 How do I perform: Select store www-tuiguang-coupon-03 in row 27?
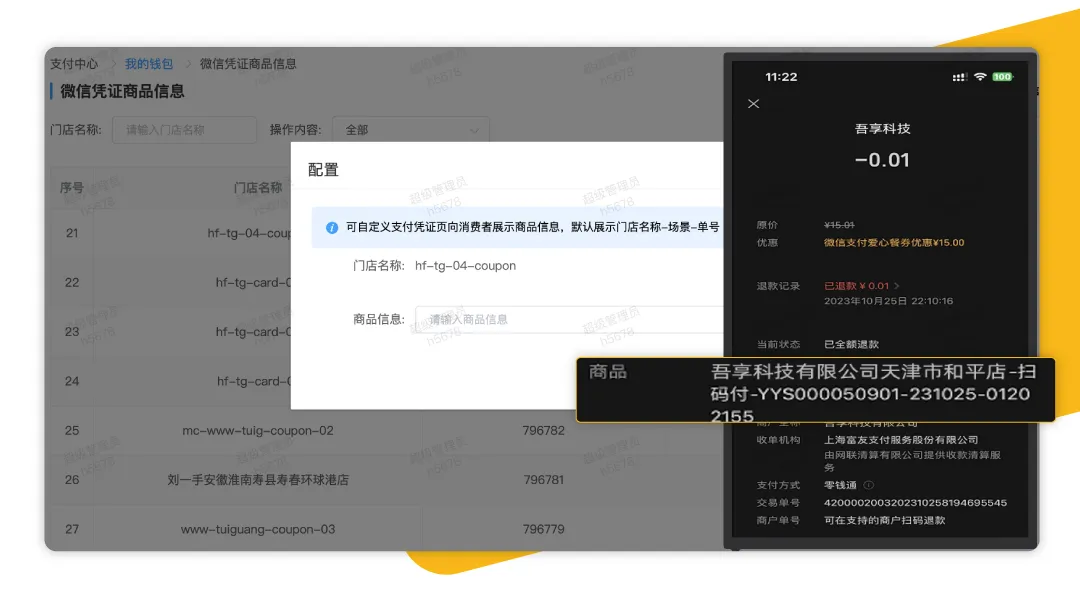point(258,529)
